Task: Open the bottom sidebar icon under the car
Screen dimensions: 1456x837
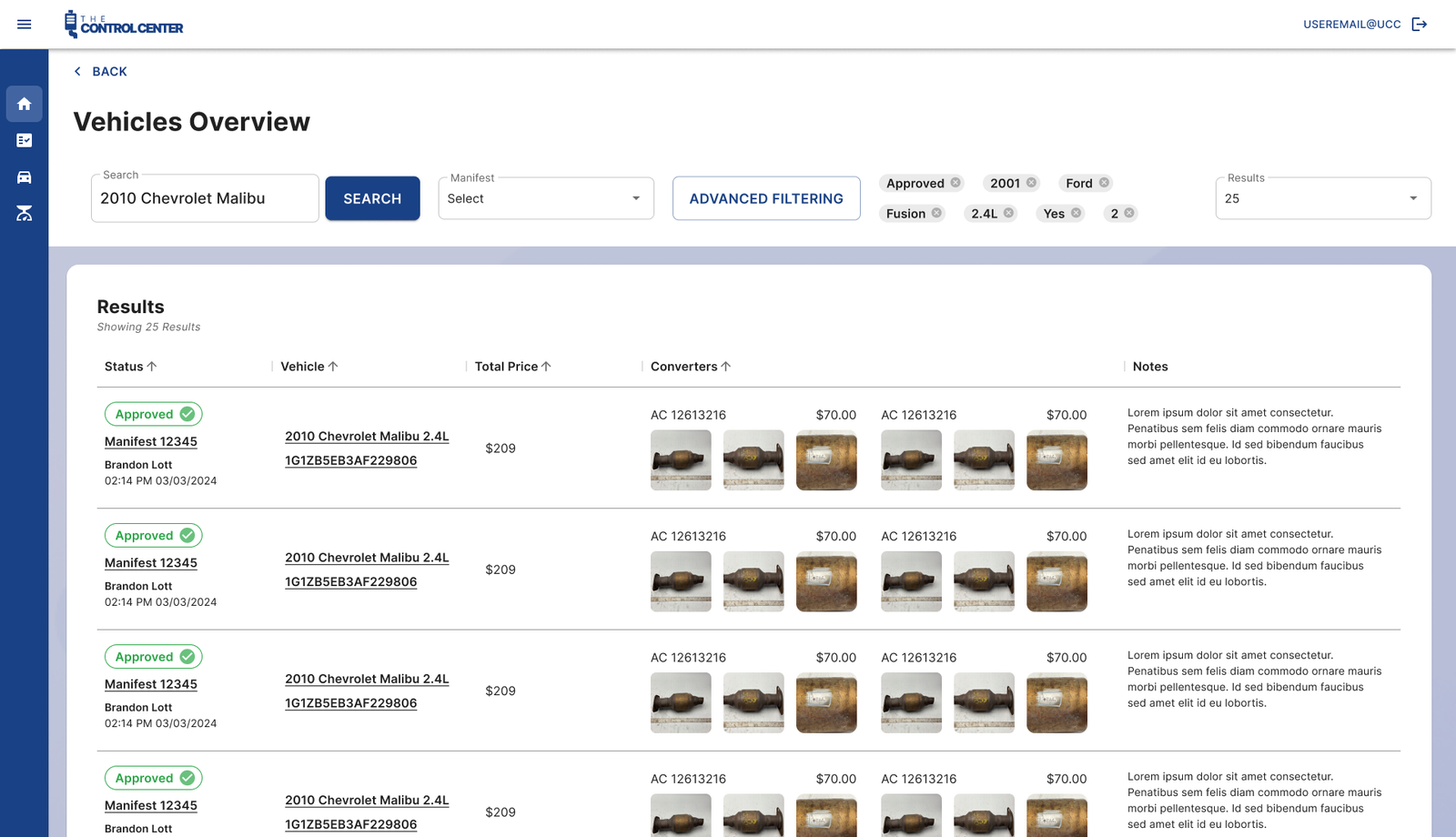Action: (x=25, y=213)
